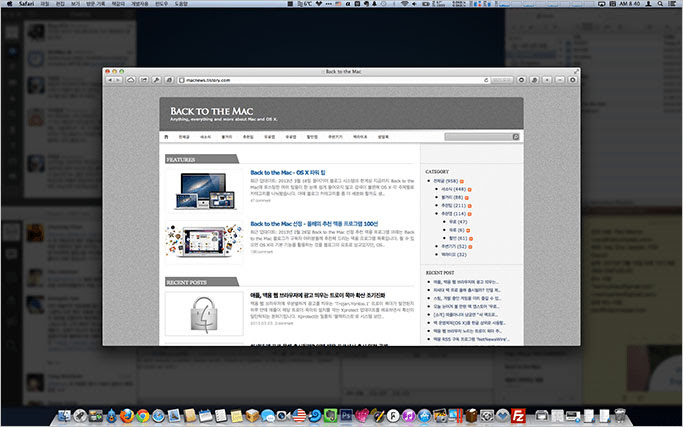Click the plus extension button in Safari toolbar

click(x=547, y=80)
